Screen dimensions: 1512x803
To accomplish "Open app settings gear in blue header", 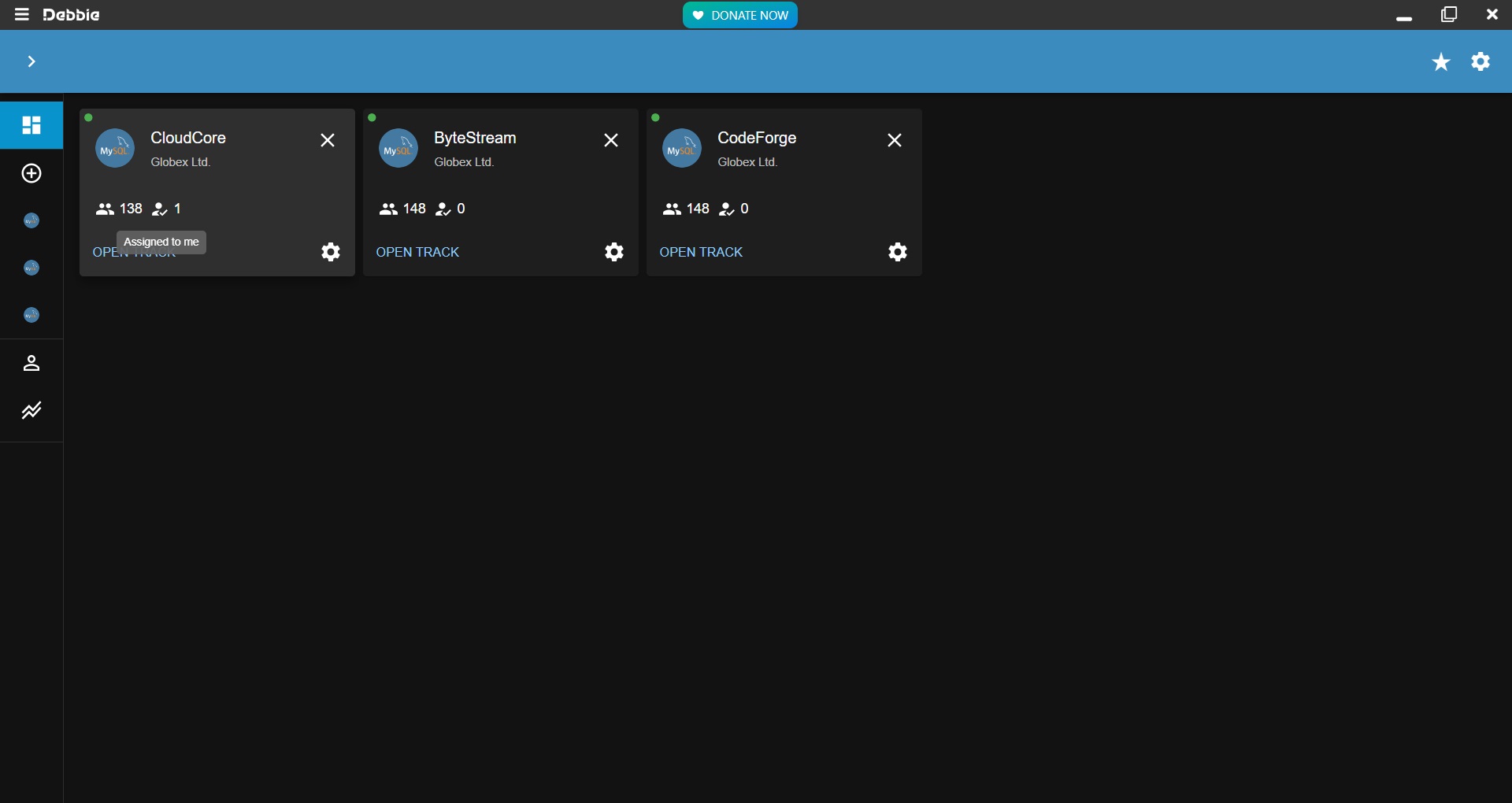I will [1480, 61].
